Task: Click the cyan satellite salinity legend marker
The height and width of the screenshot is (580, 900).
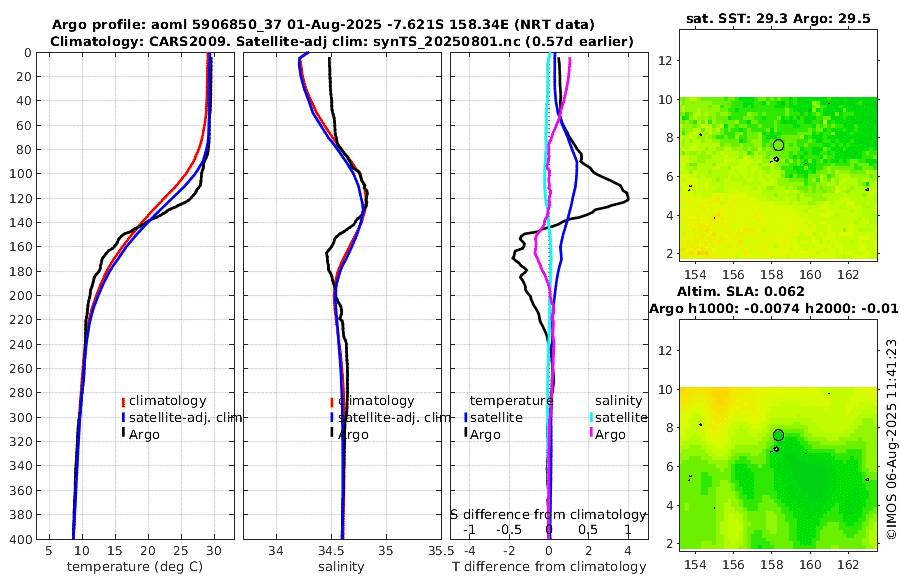Action: click(x=591, y=418)
